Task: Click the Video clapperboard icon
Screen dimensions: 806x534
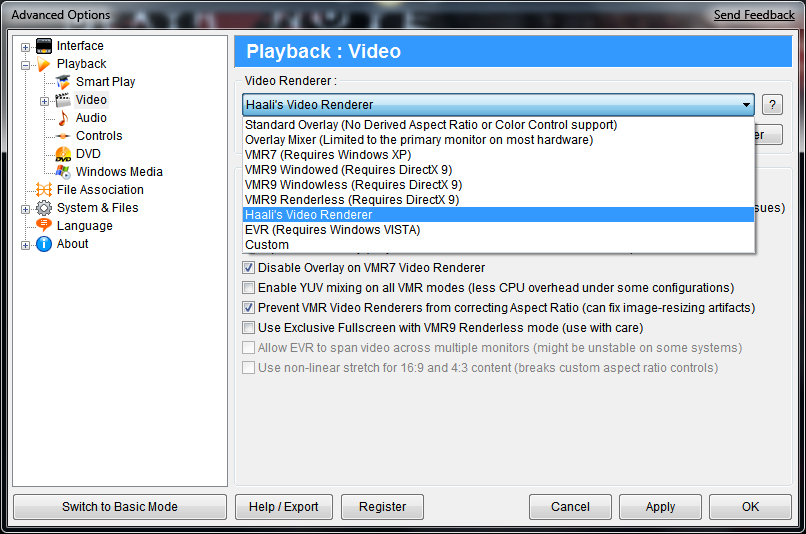Action: pos(63,100)
